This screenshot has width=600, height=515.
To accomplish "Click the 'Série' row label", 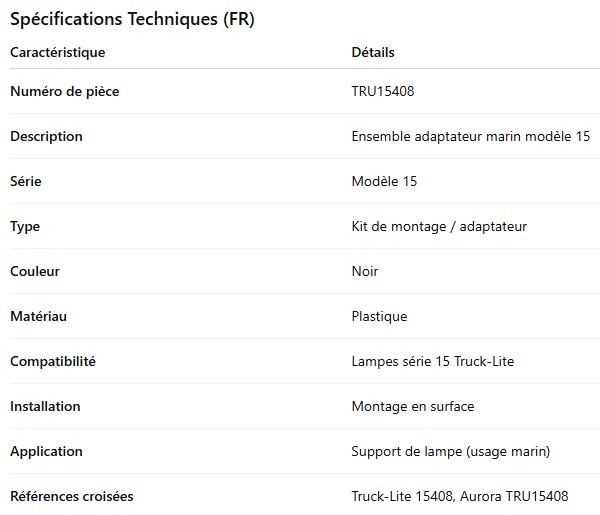I will [26, 181].
